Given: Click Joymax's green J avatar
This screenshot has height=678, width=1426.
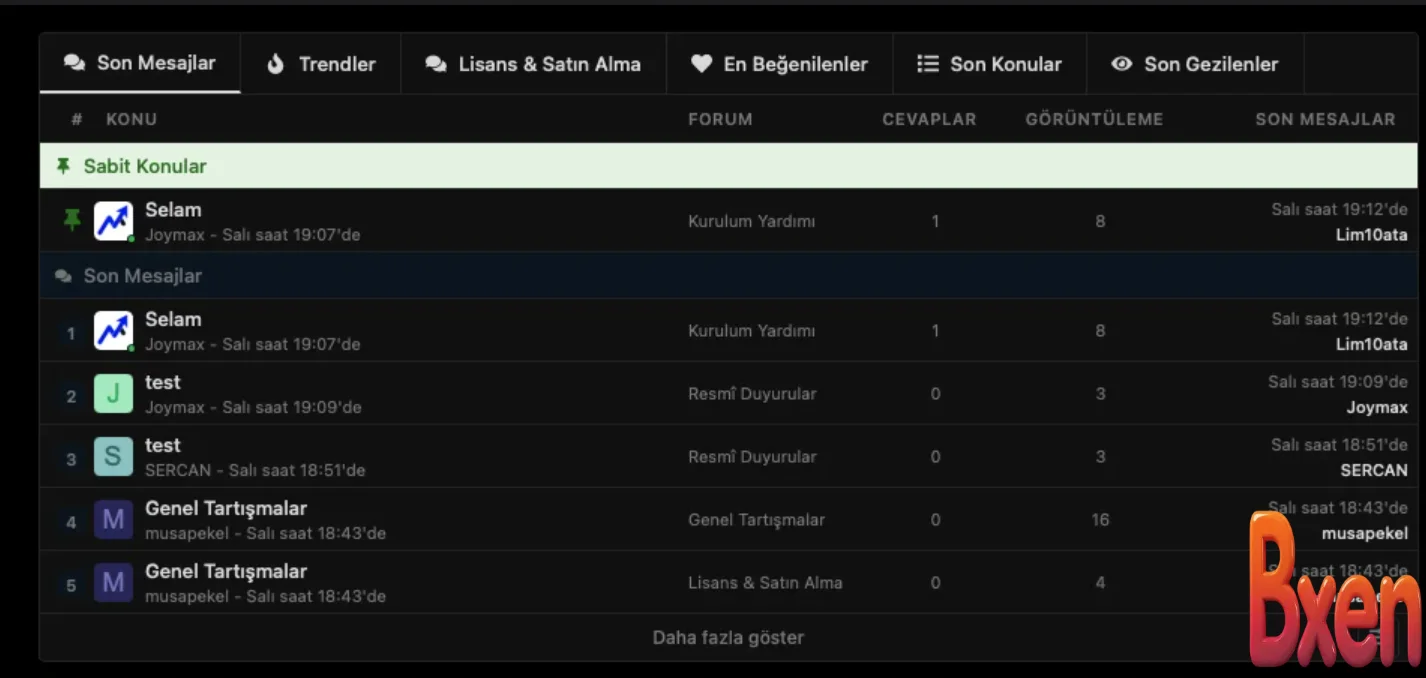Looking at the screenshot, I should point(113,393).
